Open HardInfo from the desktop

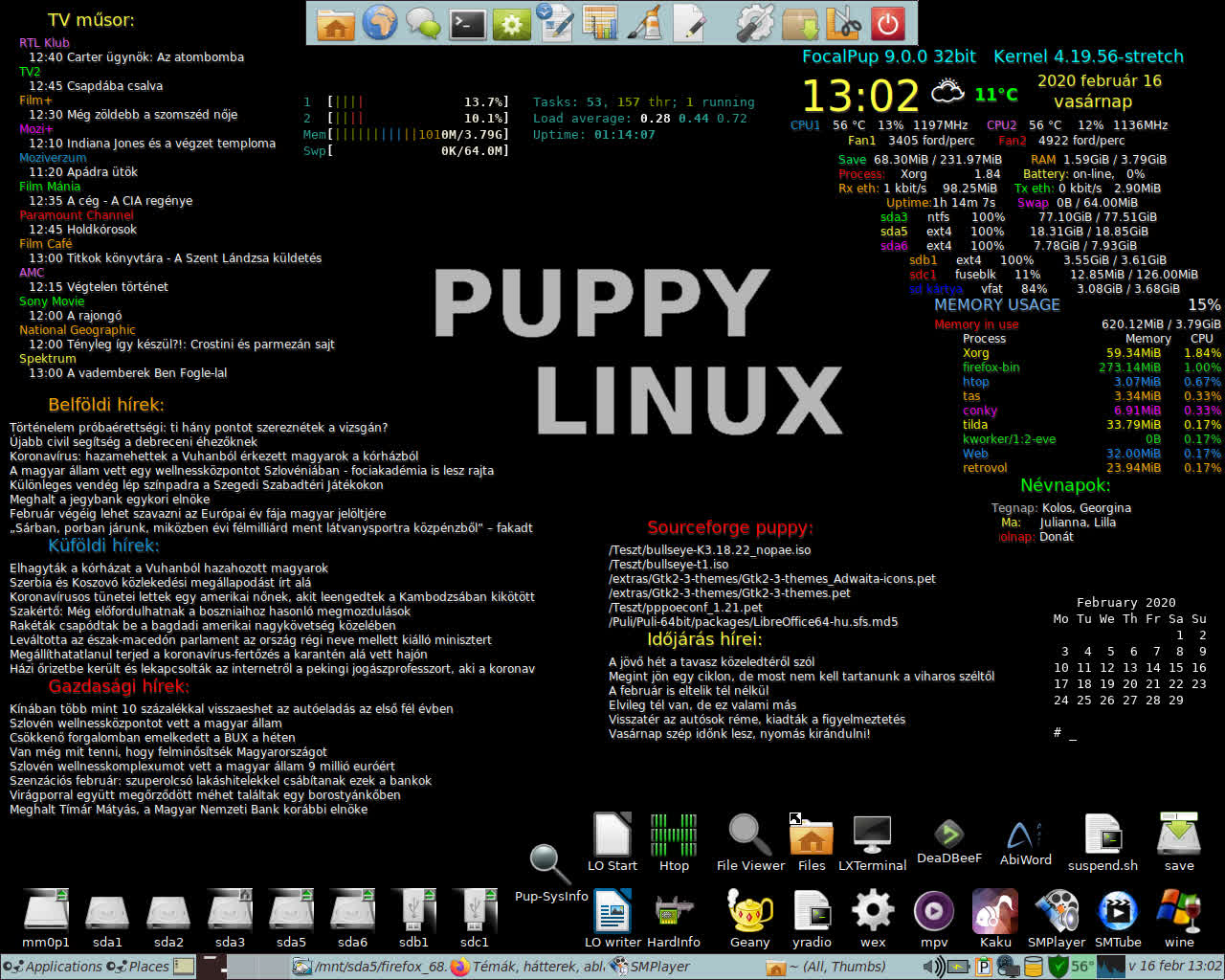point(674,920)
